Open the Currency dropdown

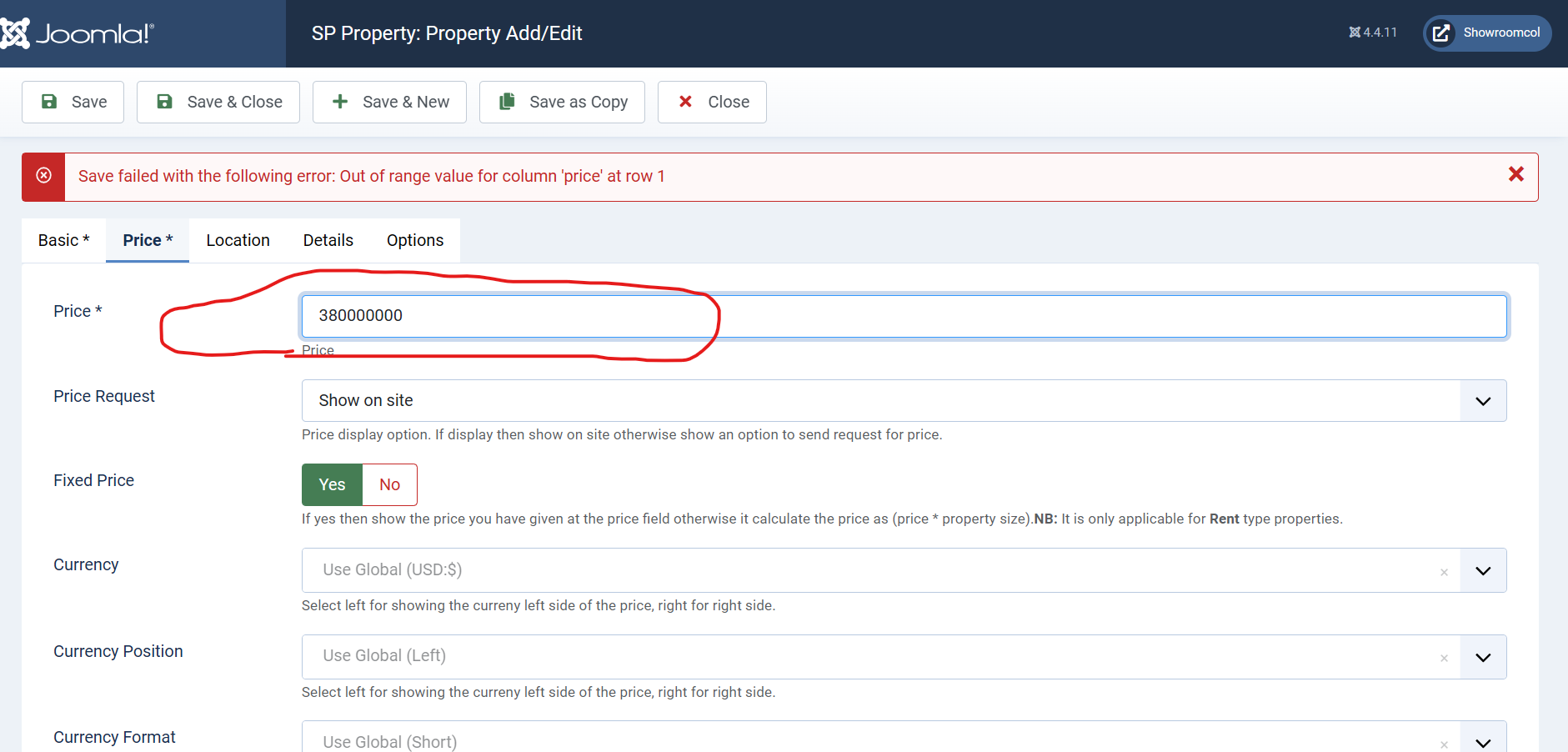[1483, 571]
